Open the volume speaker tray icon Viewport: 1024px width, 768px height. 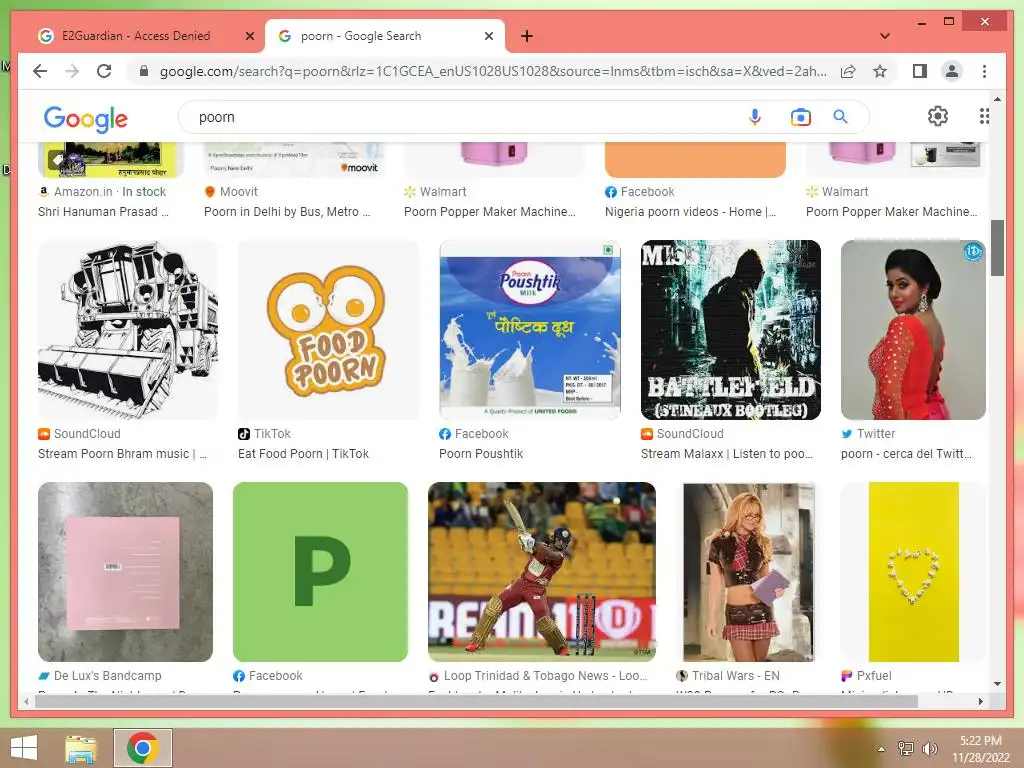coord(929,749)
